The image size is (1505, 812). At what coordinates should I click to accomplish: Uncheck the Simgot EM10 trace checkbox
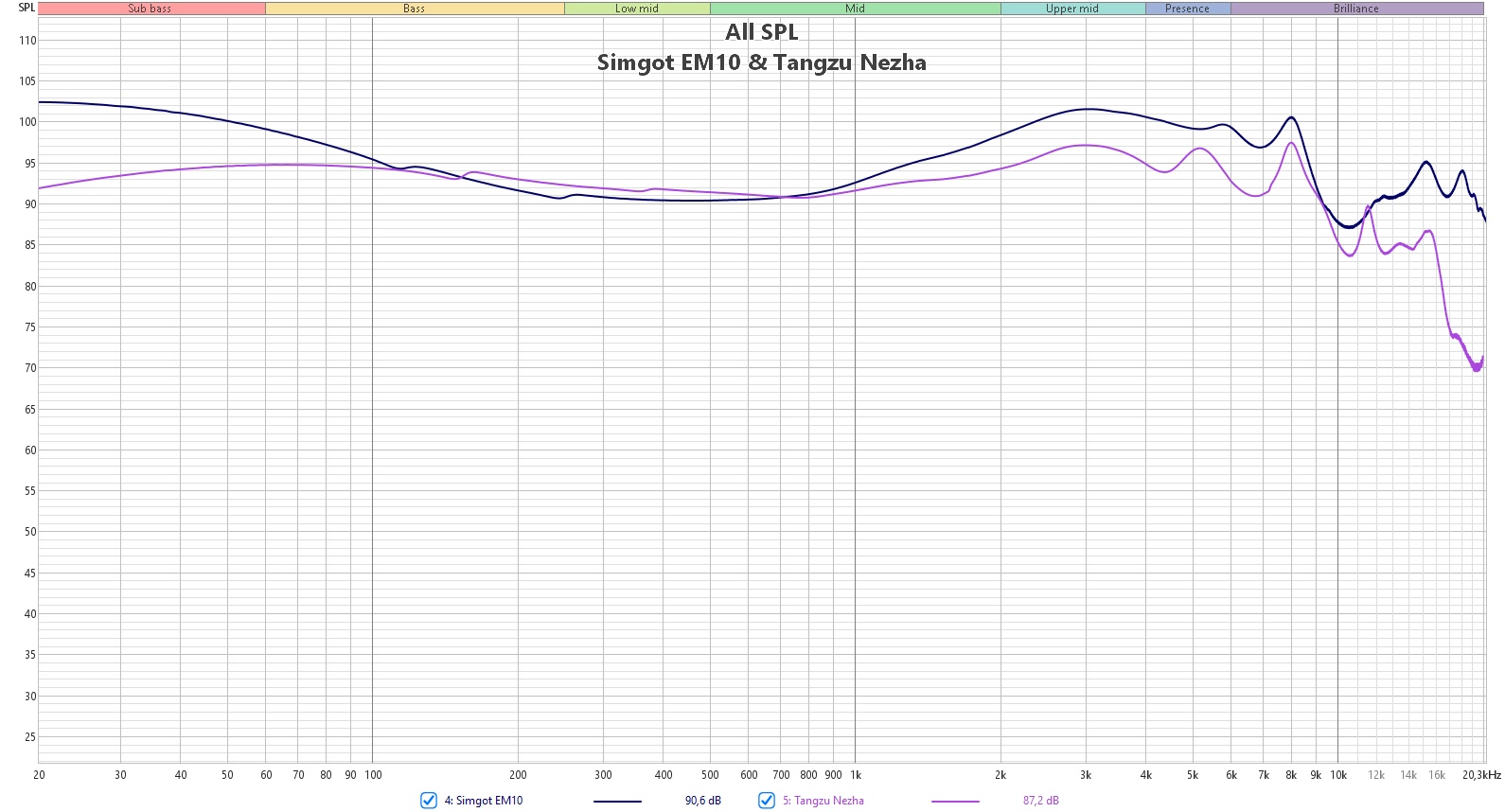[x=429, y=801]
